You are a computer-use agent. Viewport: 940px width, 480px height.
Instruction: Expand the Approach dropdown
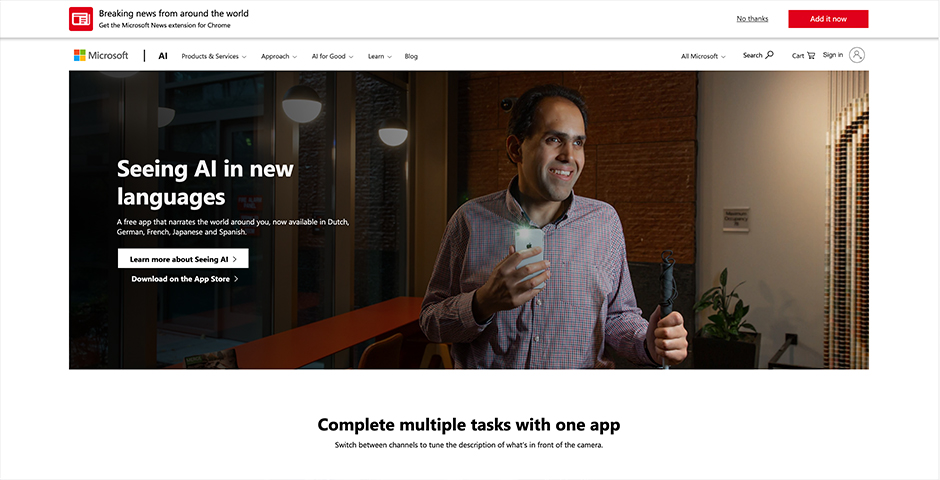pos(279,56)
